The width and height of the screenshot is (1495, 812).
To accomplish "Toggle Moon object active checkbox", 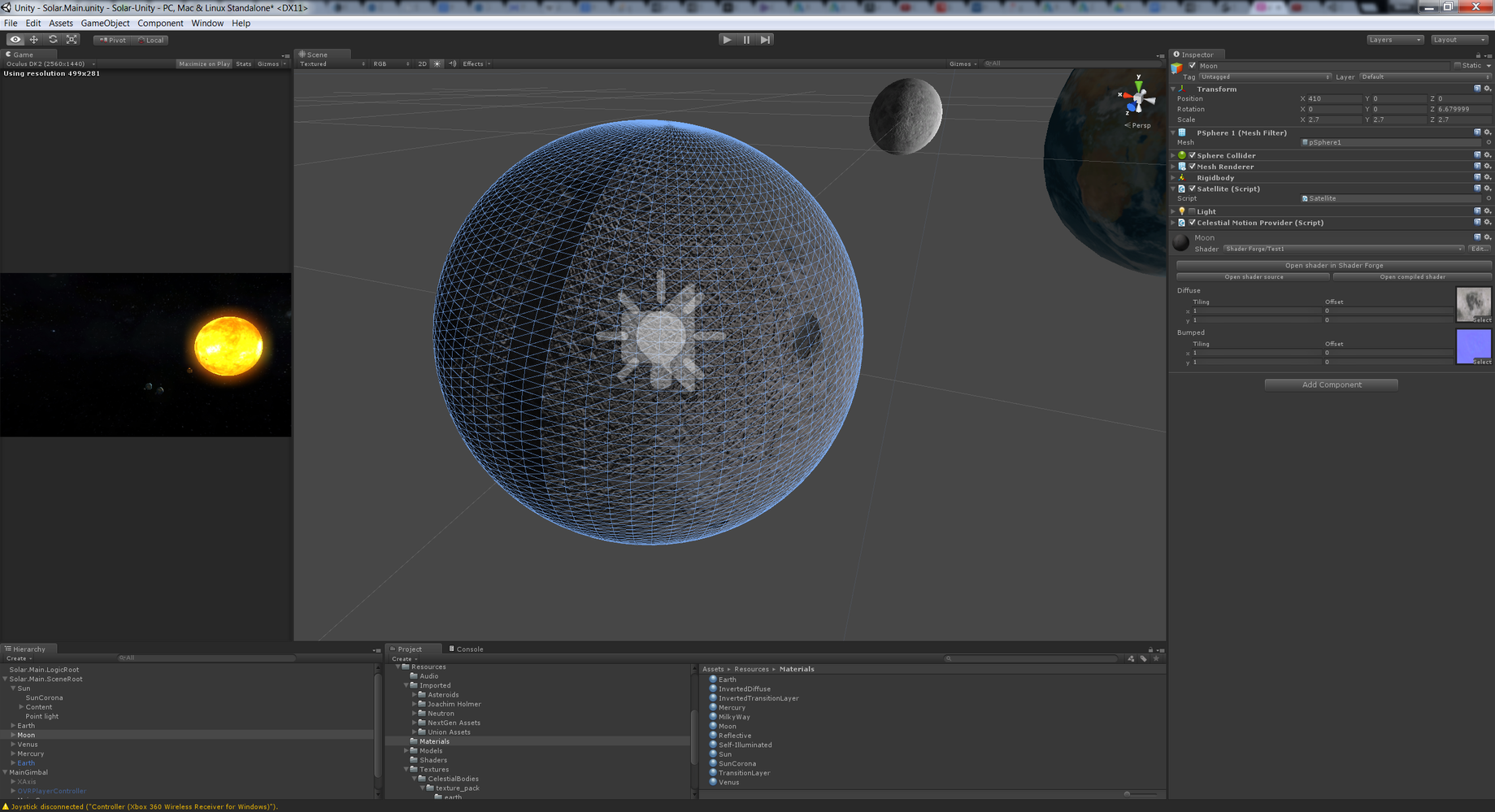I will [x=1192, y=66].
